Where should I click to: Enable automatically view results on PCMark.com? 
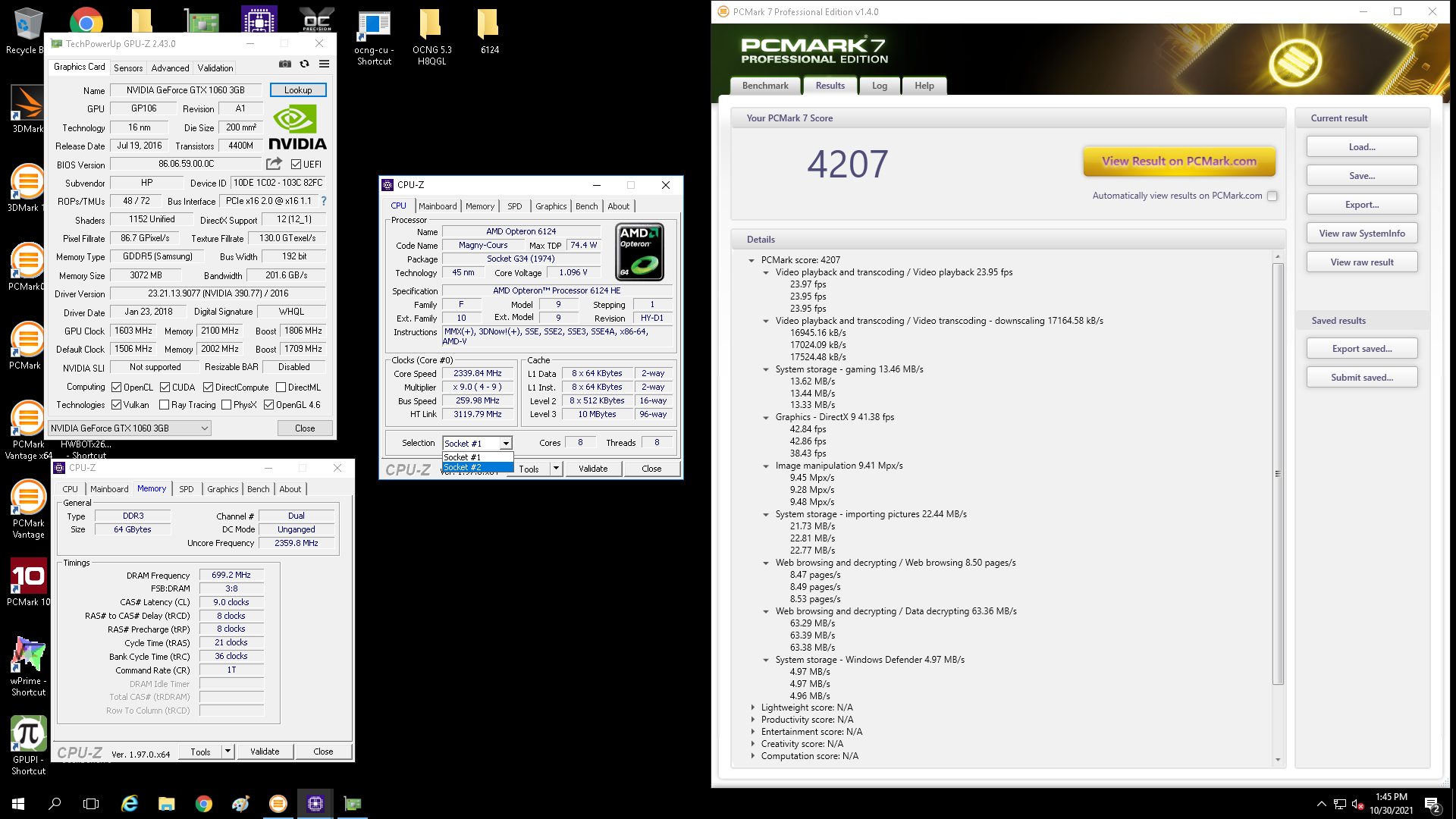(x=1272, y=196)
